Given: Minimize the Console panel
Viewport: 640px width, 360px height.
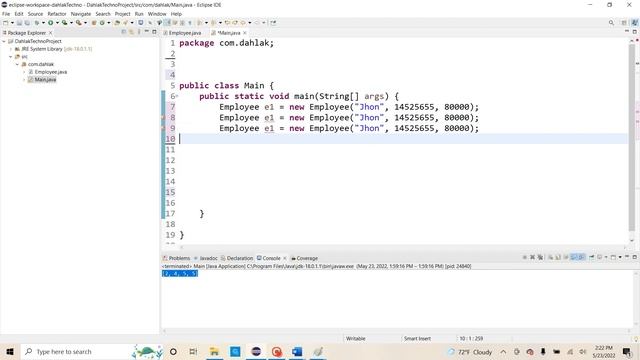Looking at the screenshot, I should (x=627, y=257).
